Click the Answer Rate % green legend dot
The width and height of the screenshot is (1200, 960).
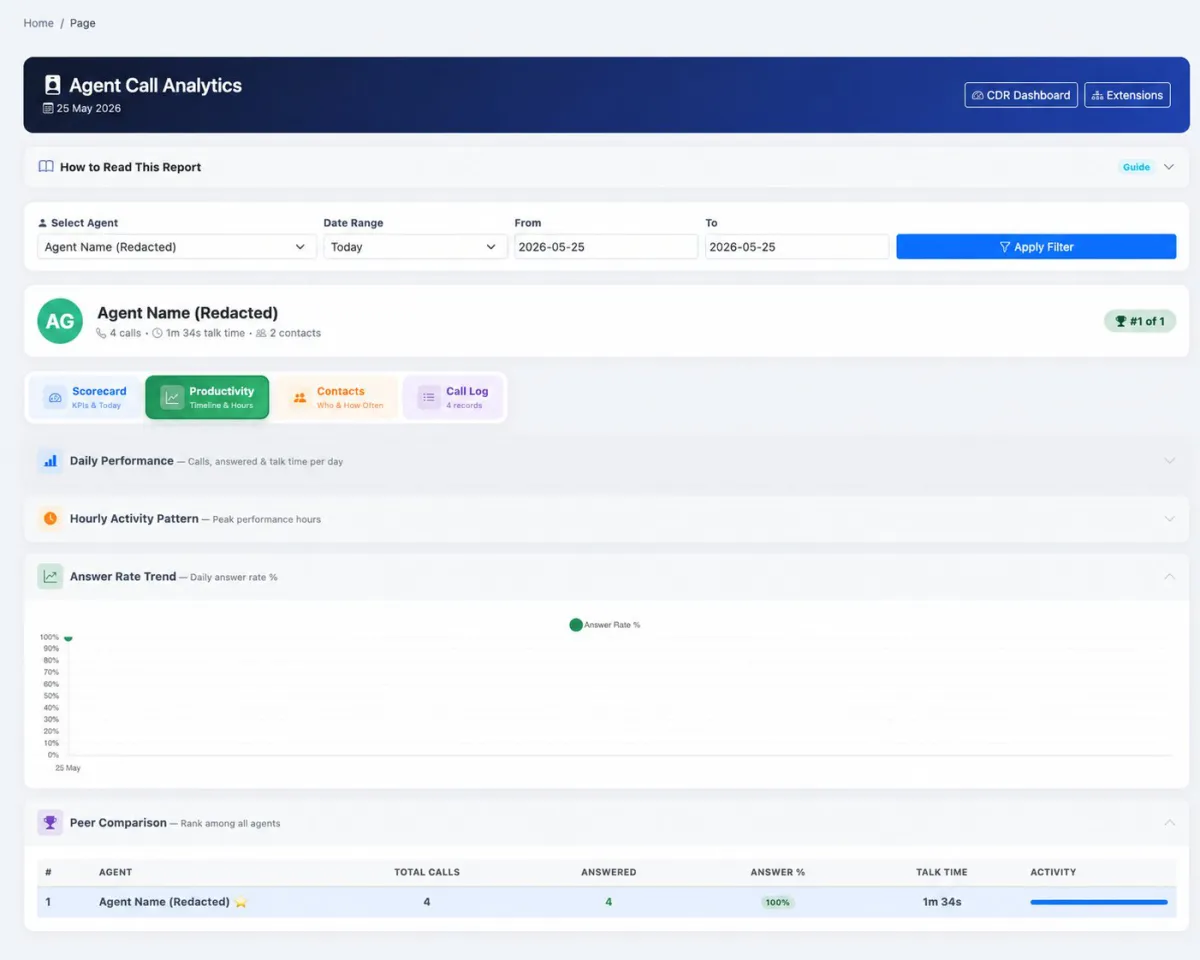(x=576, y=625)
